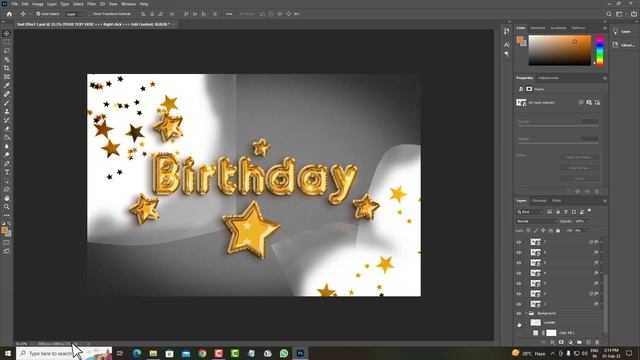Open the collapsed Libraries panel button

pyautogui.click(x=623, y=45)
